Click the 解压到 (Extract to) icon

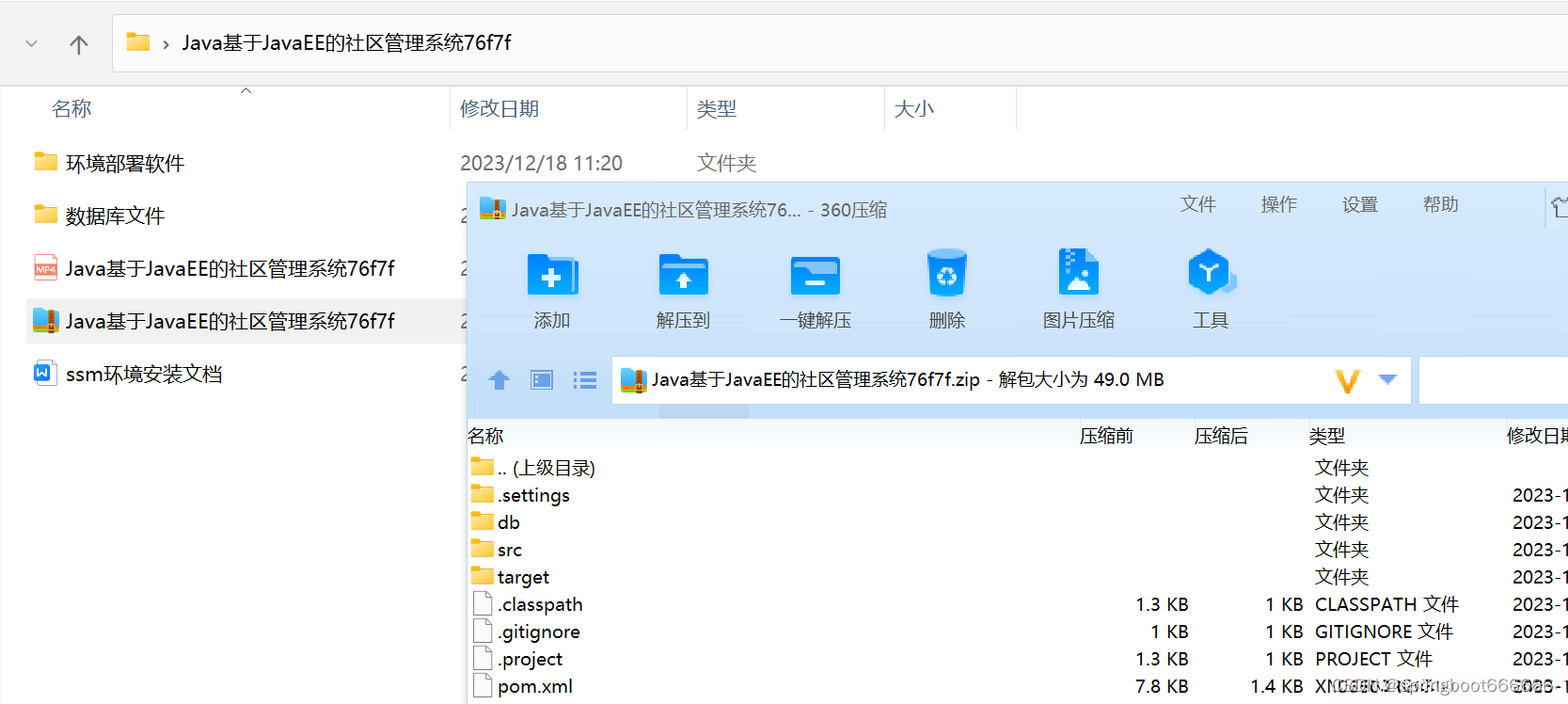click(x=684, y=275)
